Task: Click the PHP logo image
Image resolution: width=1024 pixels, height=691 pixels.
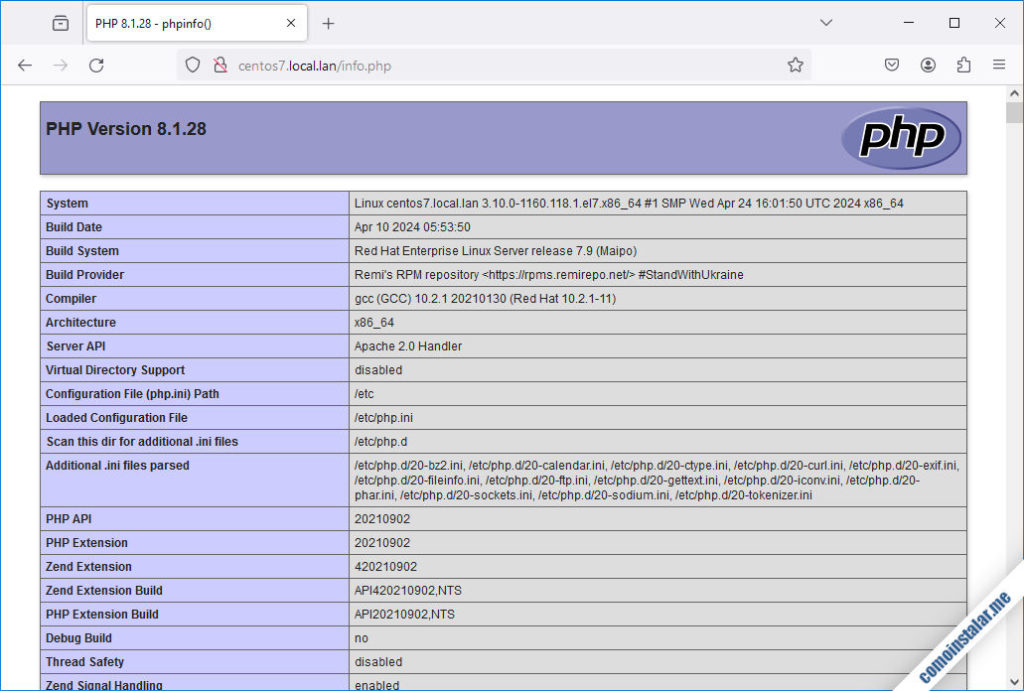Action: pyautogui.click(x=900, y=137)
